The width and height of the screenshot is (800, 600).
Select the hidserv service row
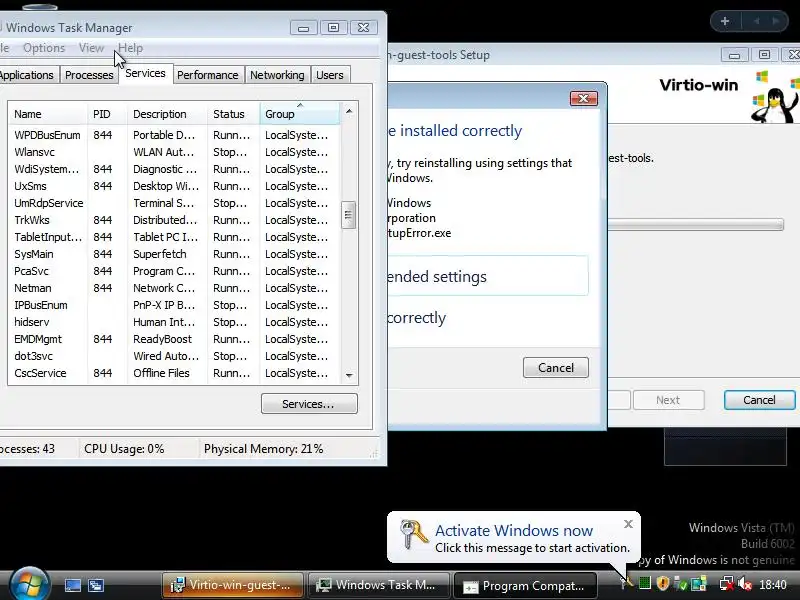[x=173, y=322]
